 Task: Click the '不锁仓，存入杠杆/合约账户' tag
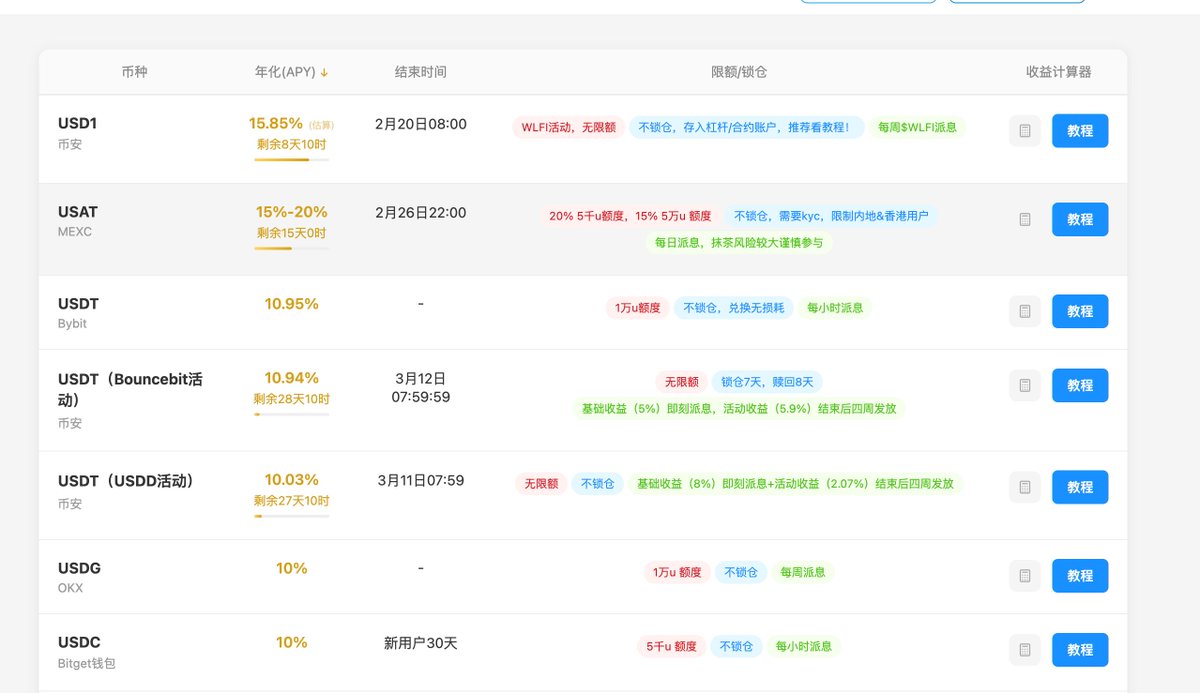[746, 127]
